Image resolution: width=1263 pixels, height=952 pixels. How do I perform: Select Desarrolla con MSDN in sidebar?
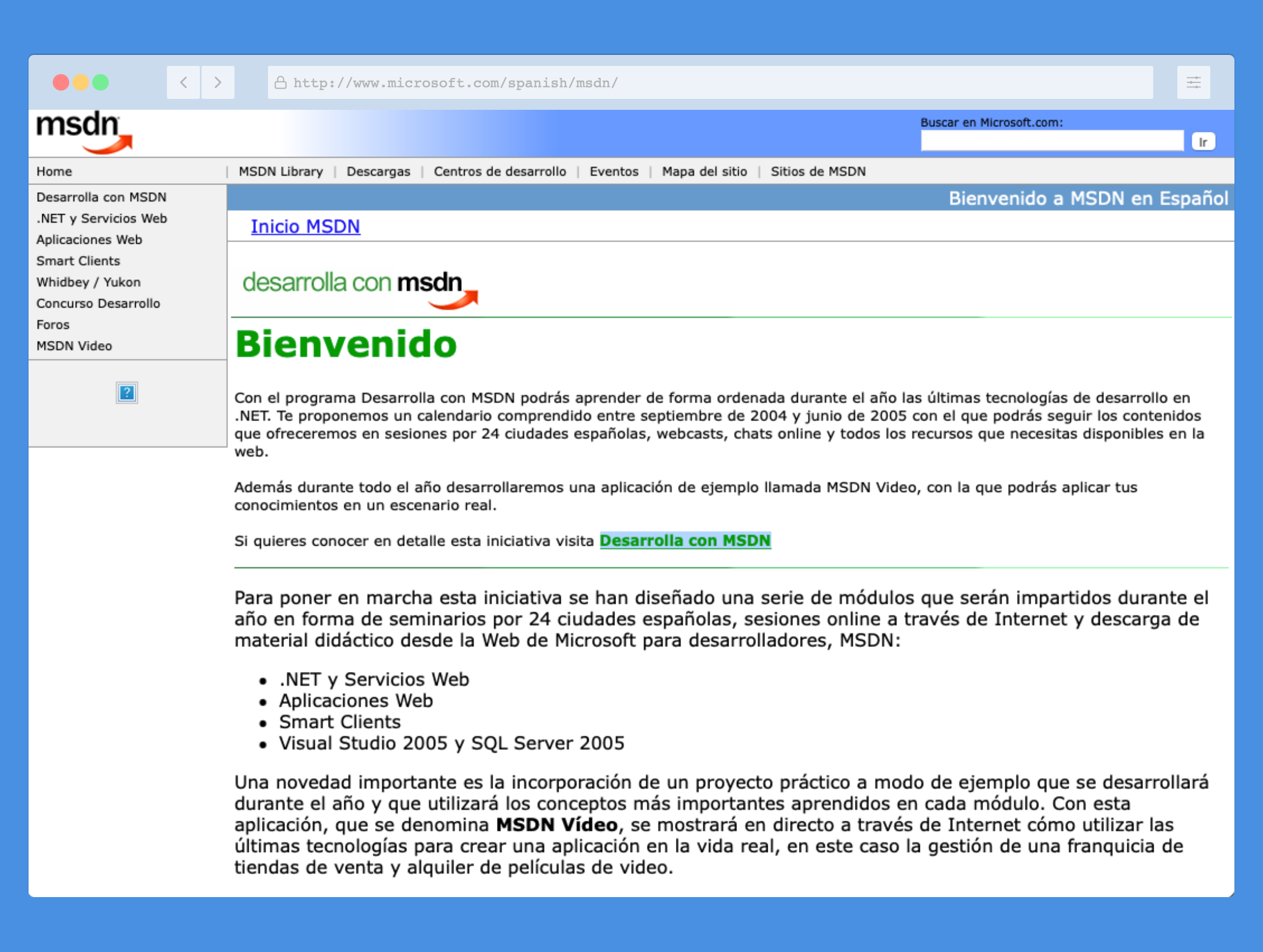pos(102,197)
